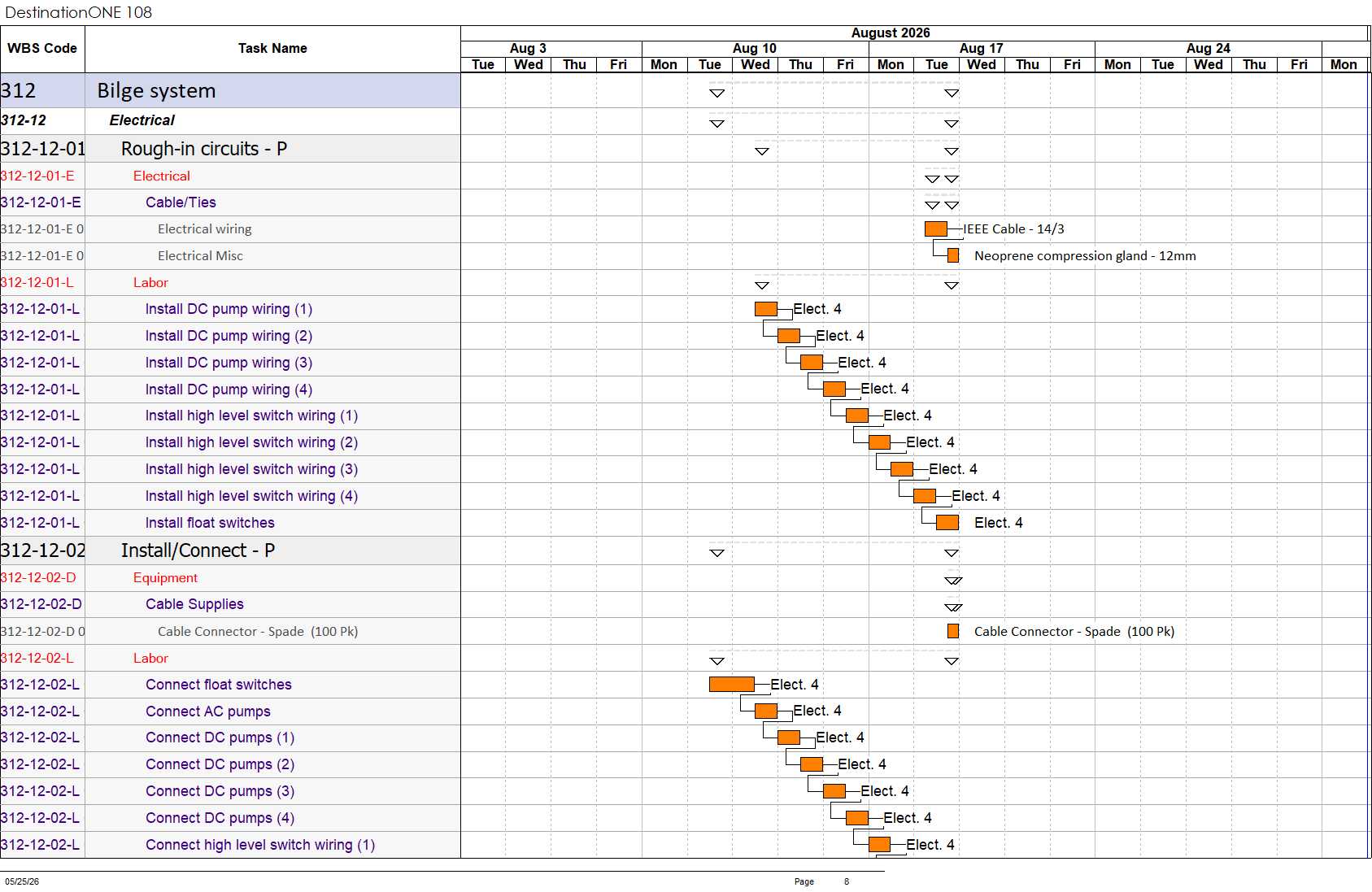This screenshot has width=1372, height=892.
Task: Select the Neoprene compression gland task bar
Action: [953, 256]
